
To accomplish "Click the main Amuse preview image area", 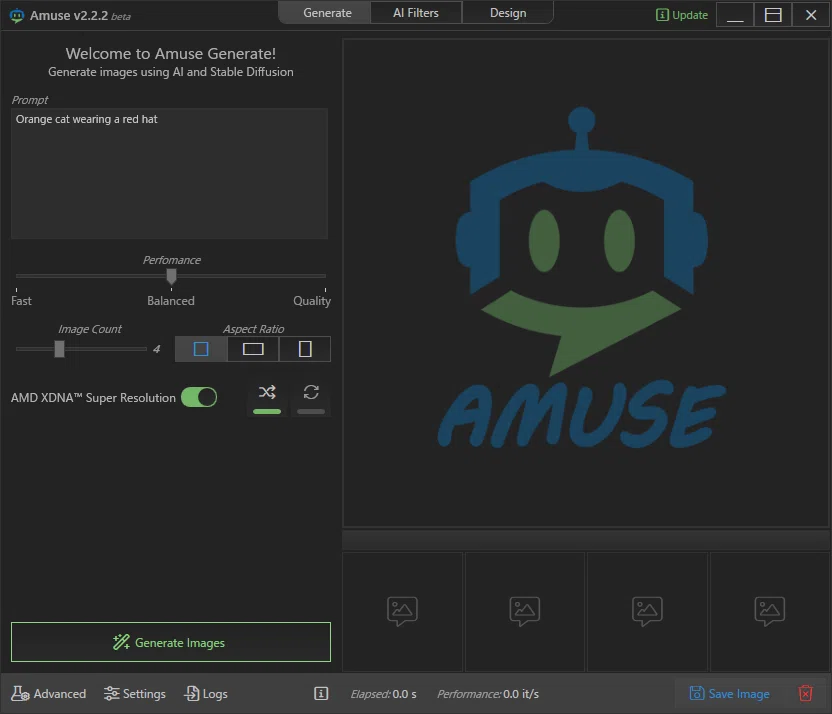I will click(586, 283).
